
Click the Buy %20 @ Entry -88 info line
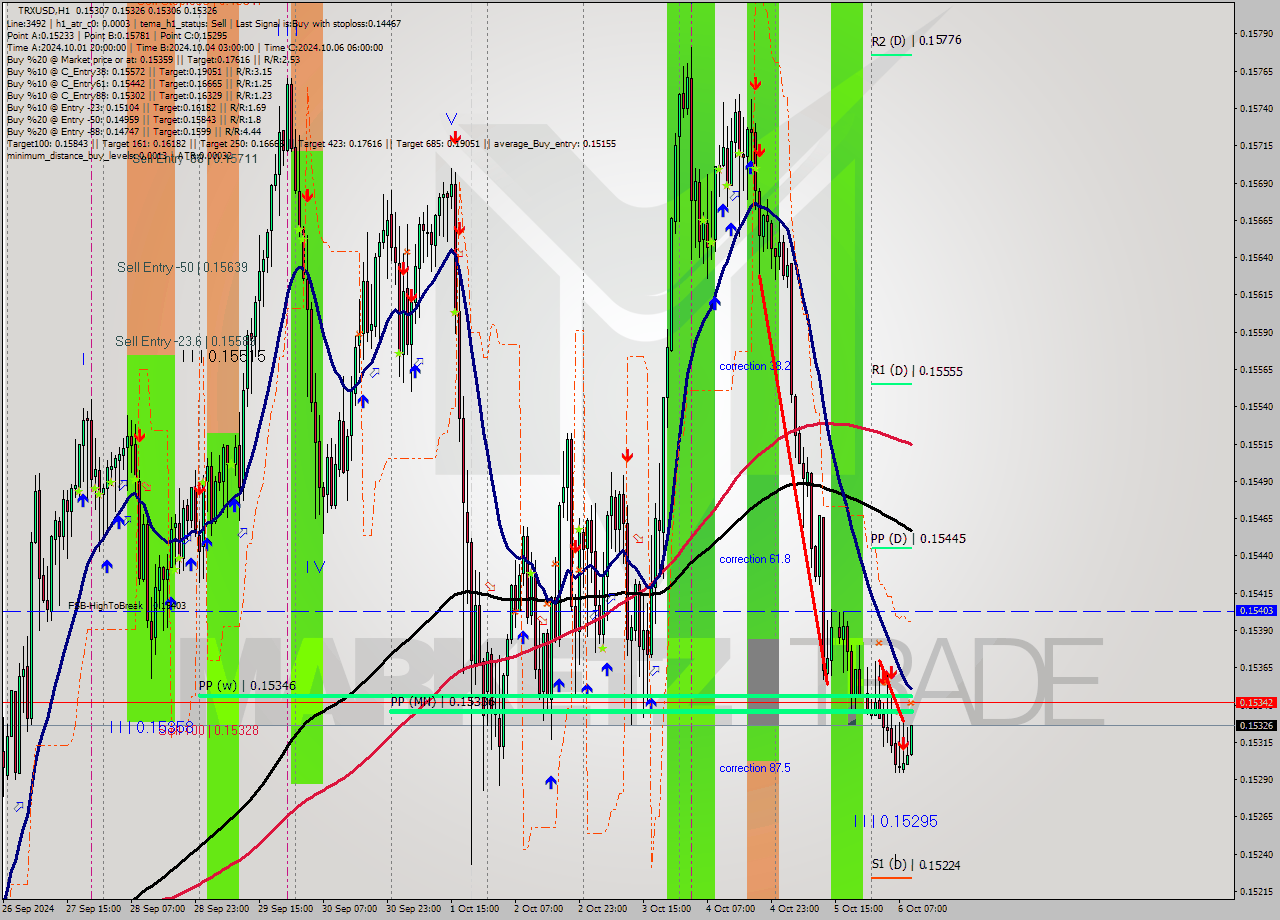[x=134, y=131]
